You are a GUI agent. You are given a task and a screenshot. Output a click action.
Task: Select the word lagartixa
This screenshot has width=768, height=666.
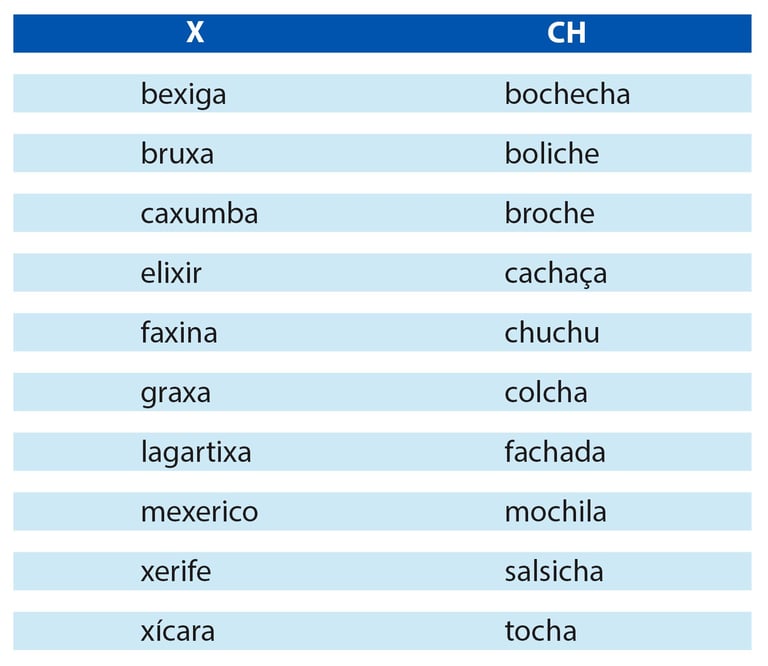tap(196, 452)
